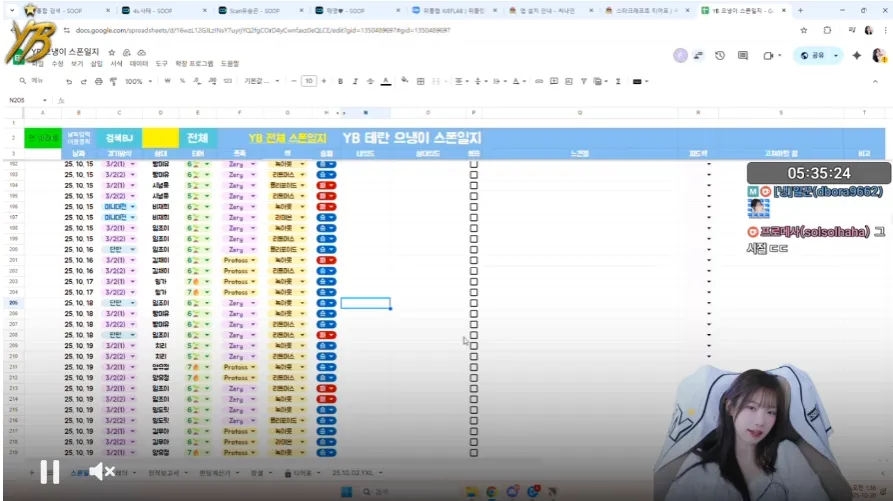Image resolution: width=893 pixels, height=501 pixels.
Task: Open version history clock icon
Action: point(720,56)
